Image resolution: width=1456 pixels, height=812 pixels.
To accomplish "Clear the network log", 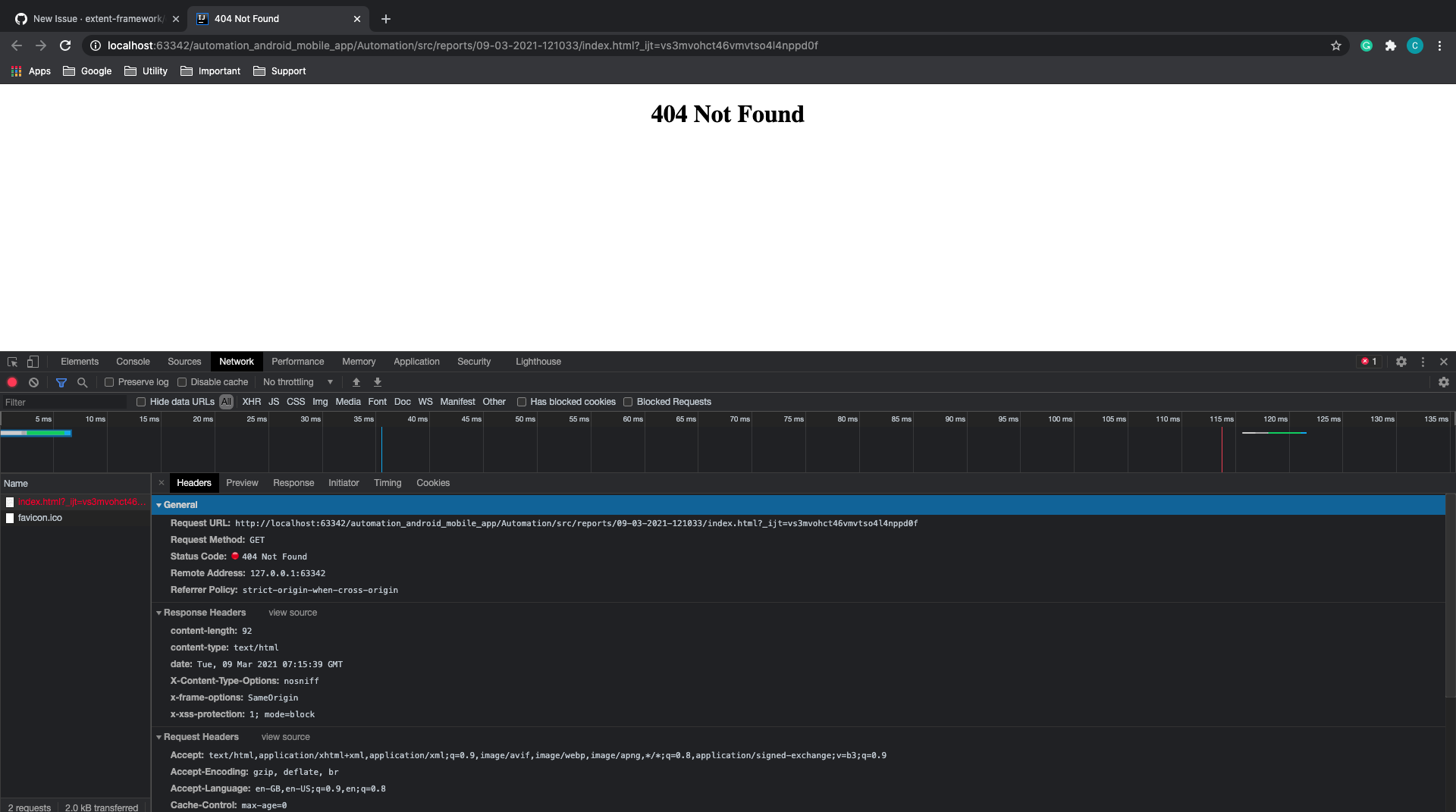I will coord(33,382).
